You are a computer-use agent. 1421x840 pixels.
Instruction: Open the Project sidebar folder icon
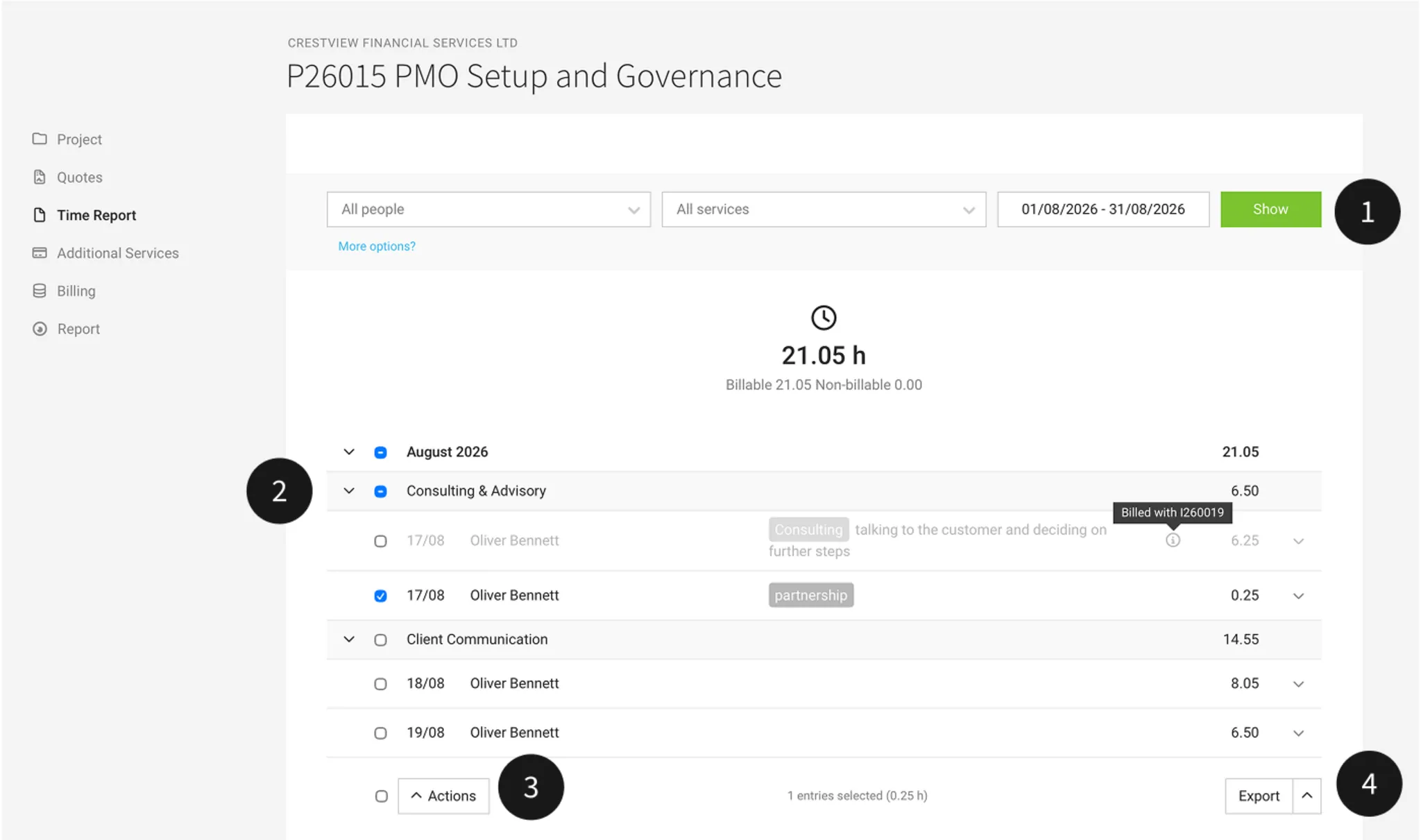40,139
